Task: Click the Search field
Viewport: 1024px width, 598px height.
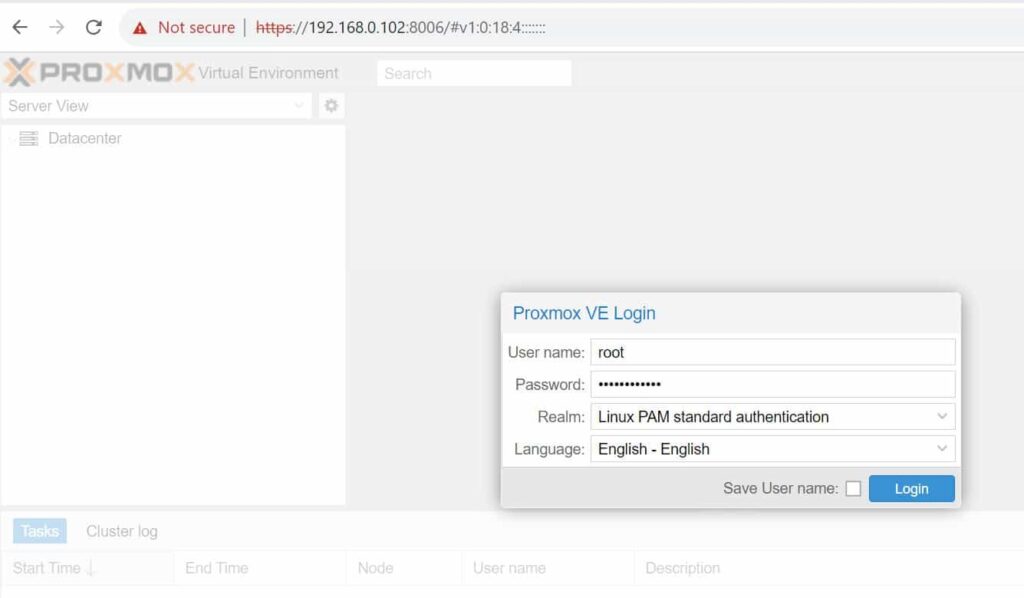Action: (473, 72)
